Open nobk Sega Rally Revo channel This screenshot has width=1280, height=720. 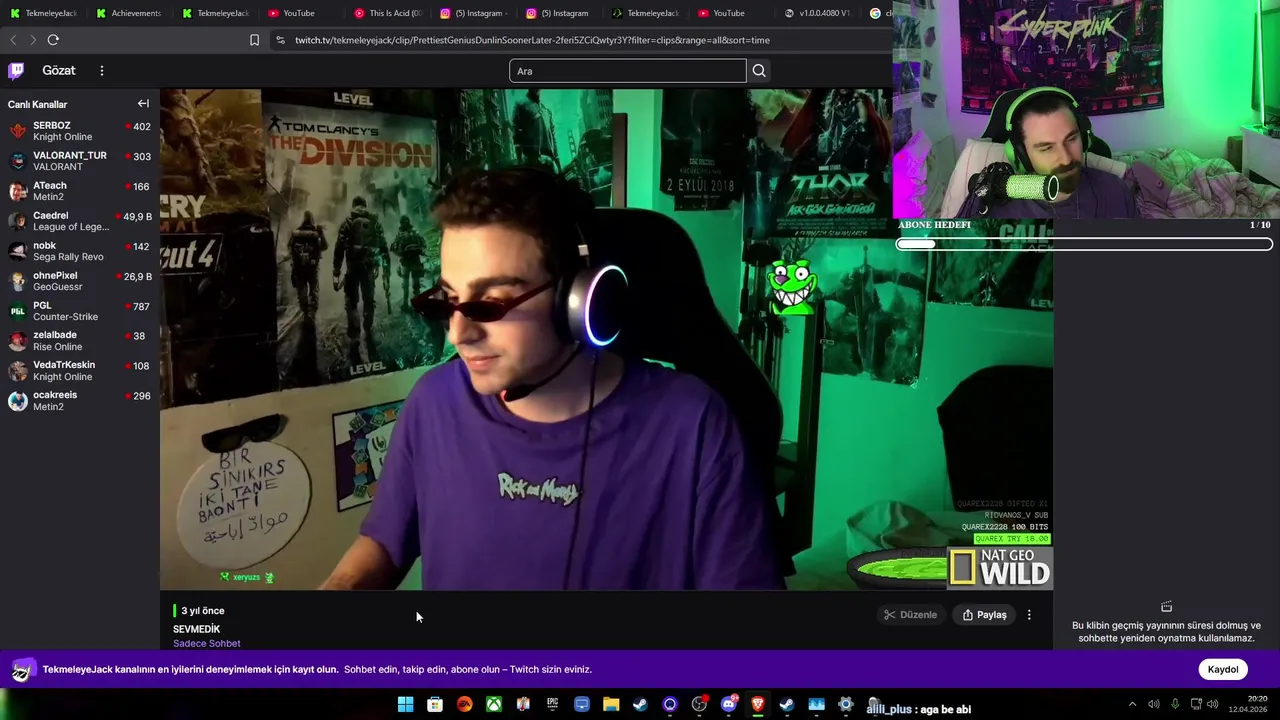80,251
